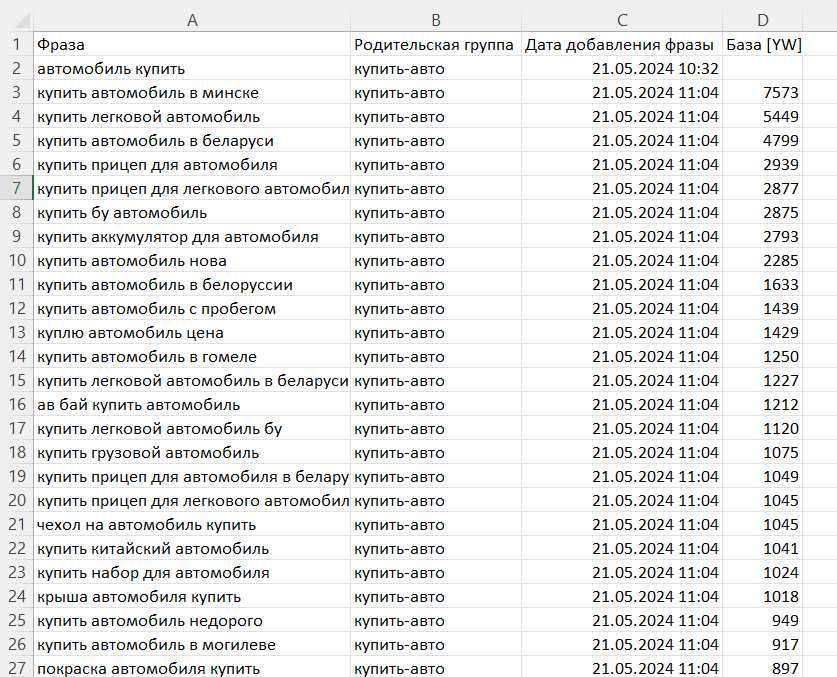Click the 'База [YW]' header cell
This screenshot has width=837, height=677.
tap(762, 44)
